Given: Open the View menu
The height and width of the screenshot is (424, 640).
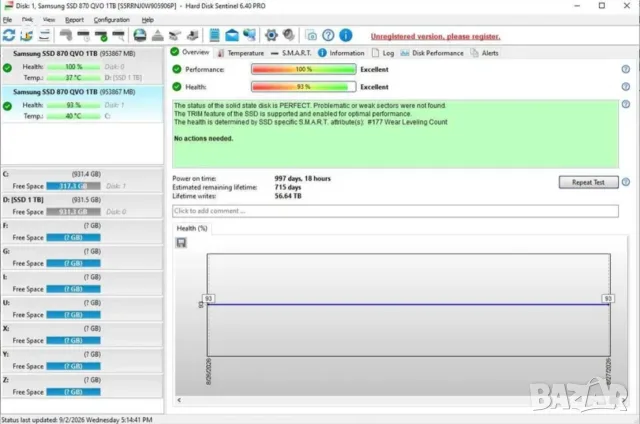Looking at the screenshot, I should click(x=49, y=20).
